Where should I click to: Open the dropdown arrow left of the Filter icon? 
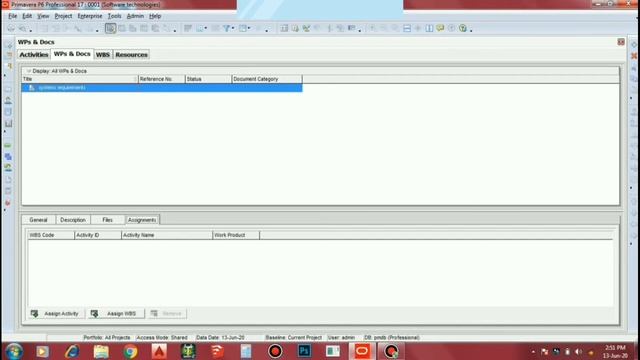click(205, 28)
